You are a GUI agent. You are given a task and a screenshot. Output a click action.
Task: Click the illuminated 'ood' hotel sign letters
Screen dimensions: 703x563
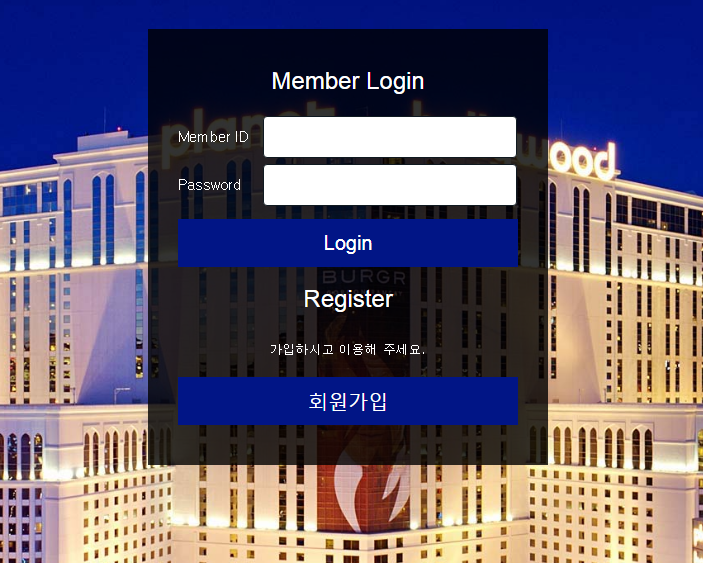582,160
